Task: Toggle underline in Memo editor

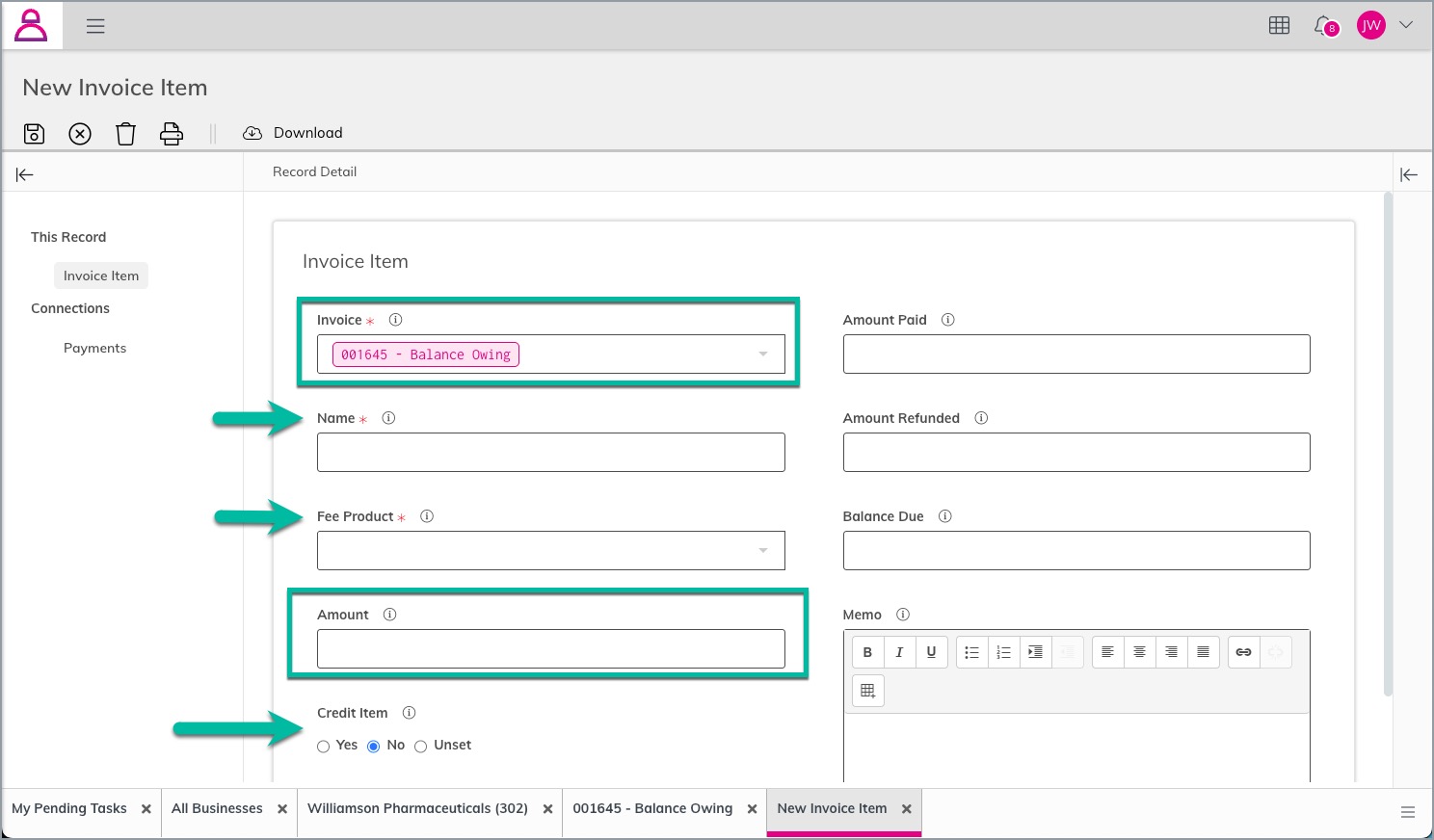Action: tap(931, 652)
